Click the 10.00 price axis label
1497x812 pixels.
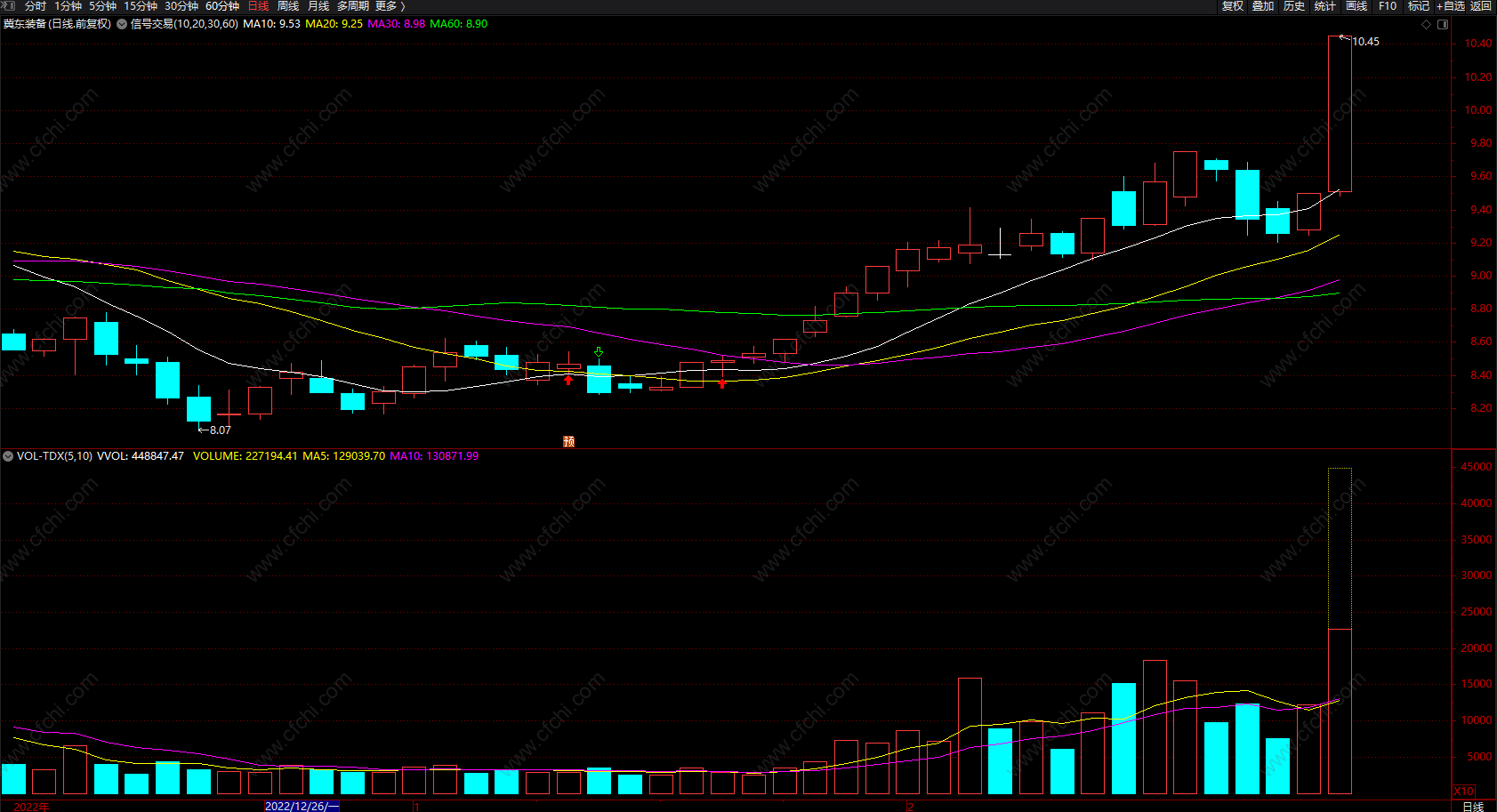(x=1478, y=110)
